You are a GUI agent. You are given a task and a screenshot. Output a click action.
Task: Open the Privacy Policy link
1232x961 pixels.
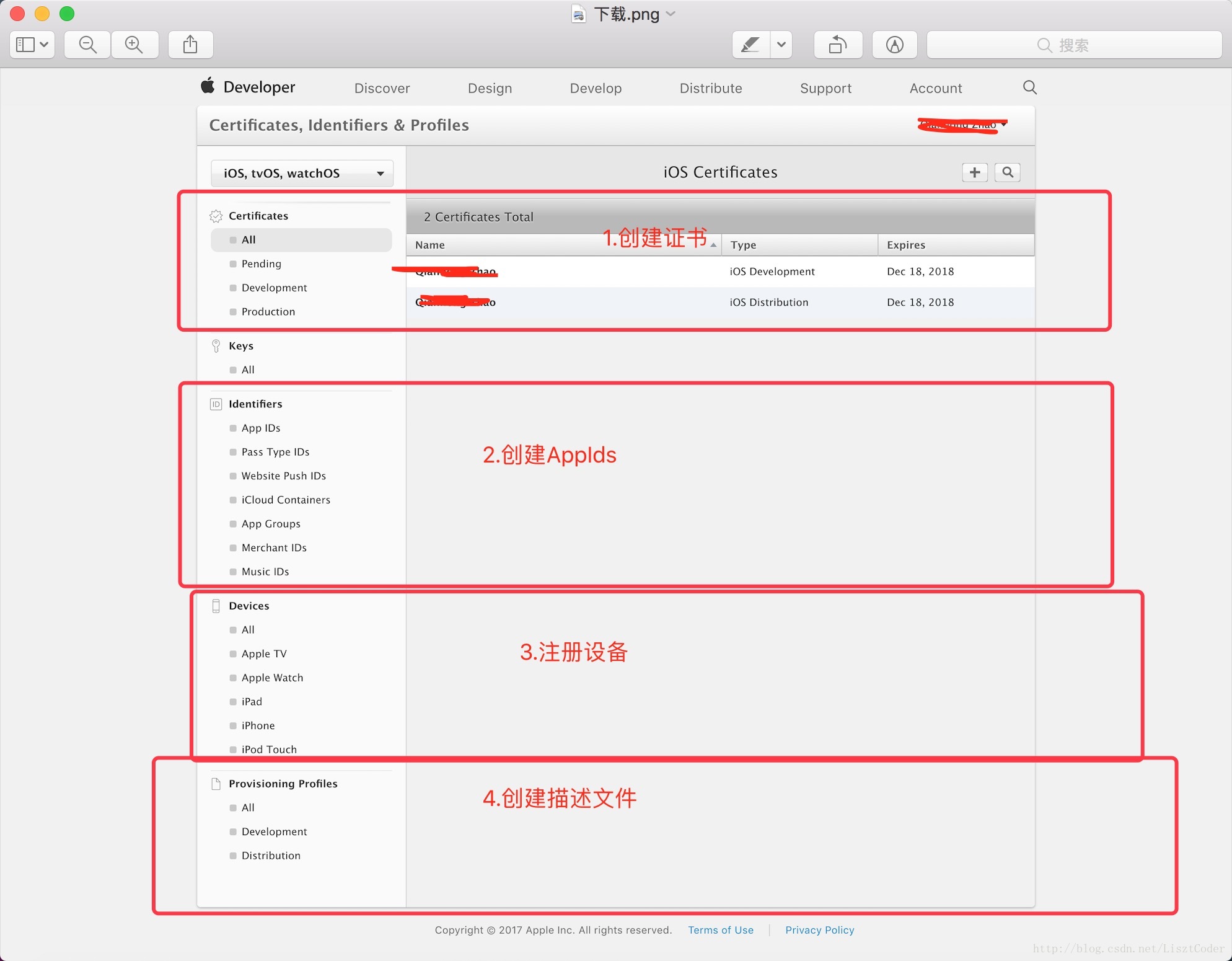[820, 930]
